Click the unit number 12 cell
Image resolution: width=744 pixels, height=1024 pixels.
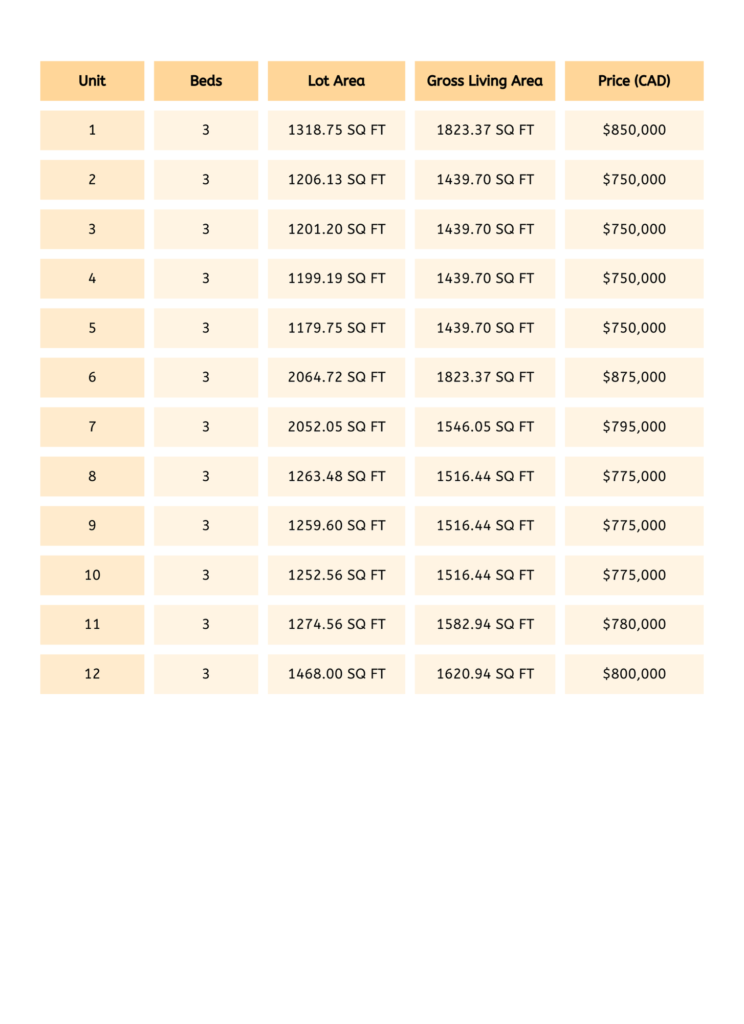92,674
